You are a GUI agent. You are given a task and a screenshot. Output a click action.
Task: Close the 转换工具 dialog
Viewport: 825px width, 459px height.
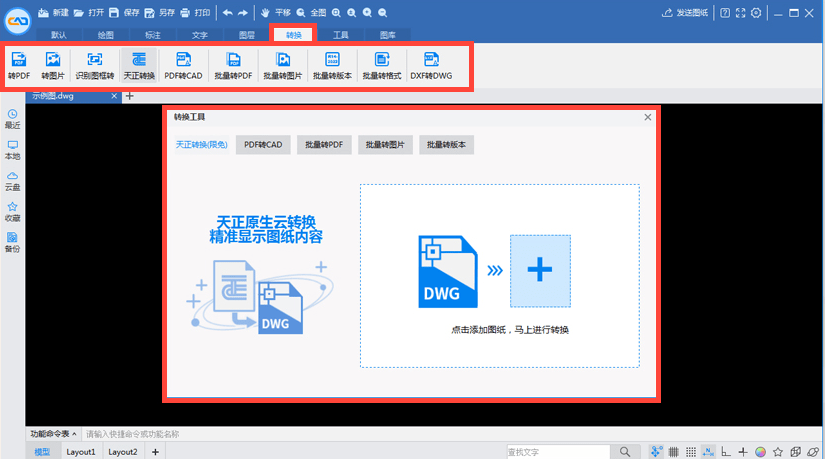(x=648, y=117)
